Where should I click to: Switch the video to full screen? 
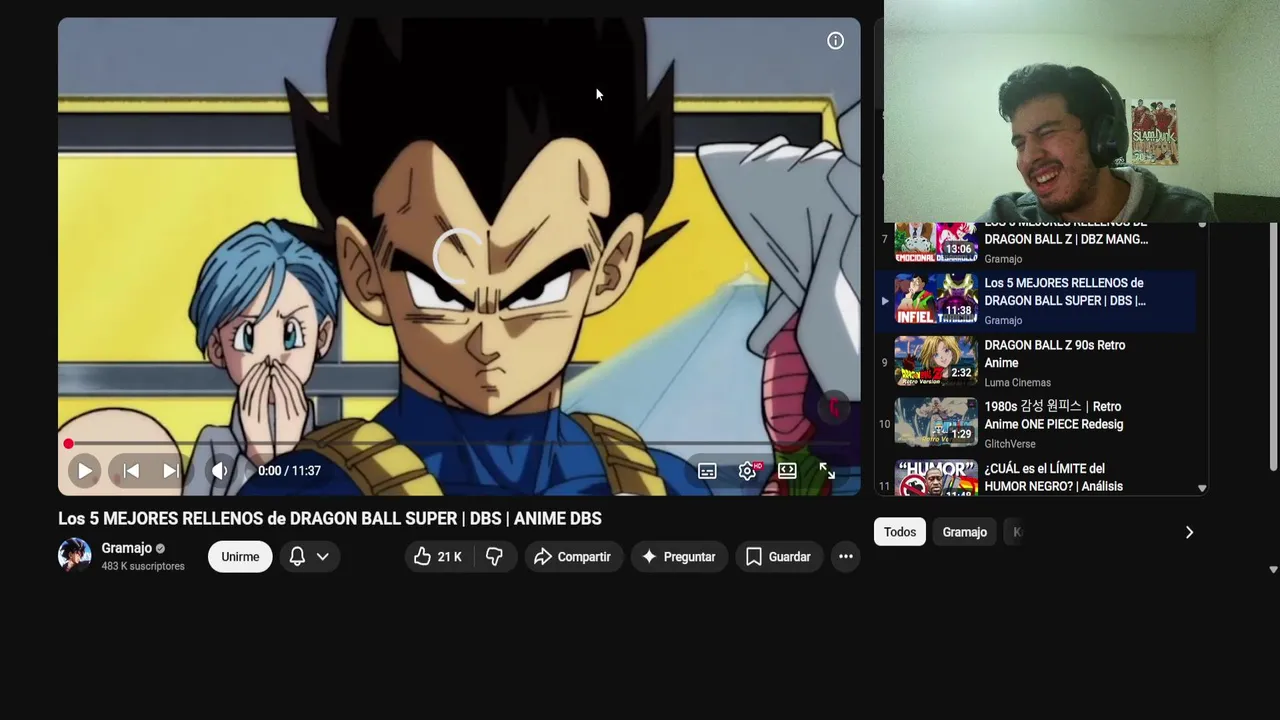click(827, 470)
